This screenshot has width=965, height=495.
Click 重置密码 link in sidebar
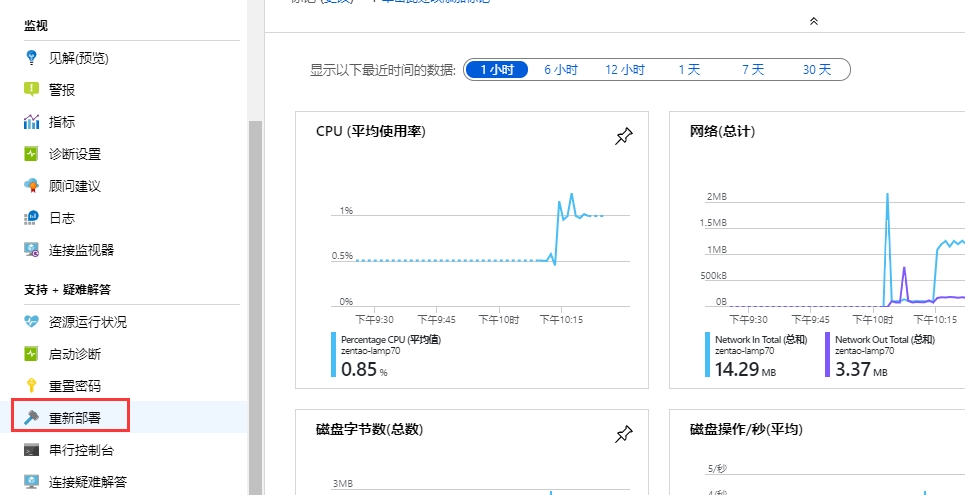tap(75, 386)
